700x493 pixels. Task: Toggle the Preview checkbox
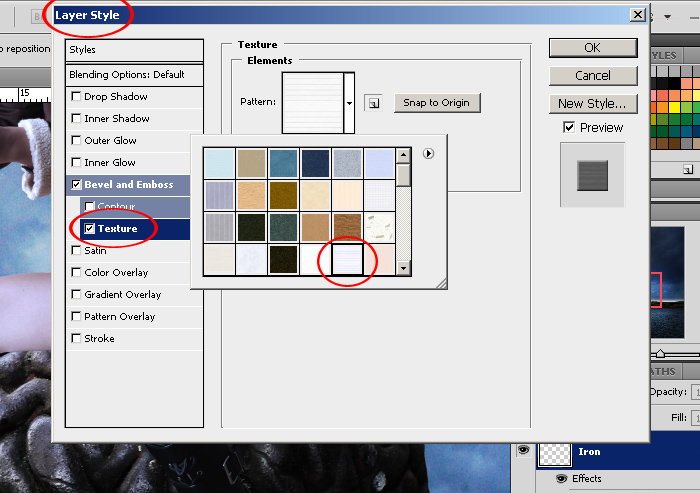point(568,128)
